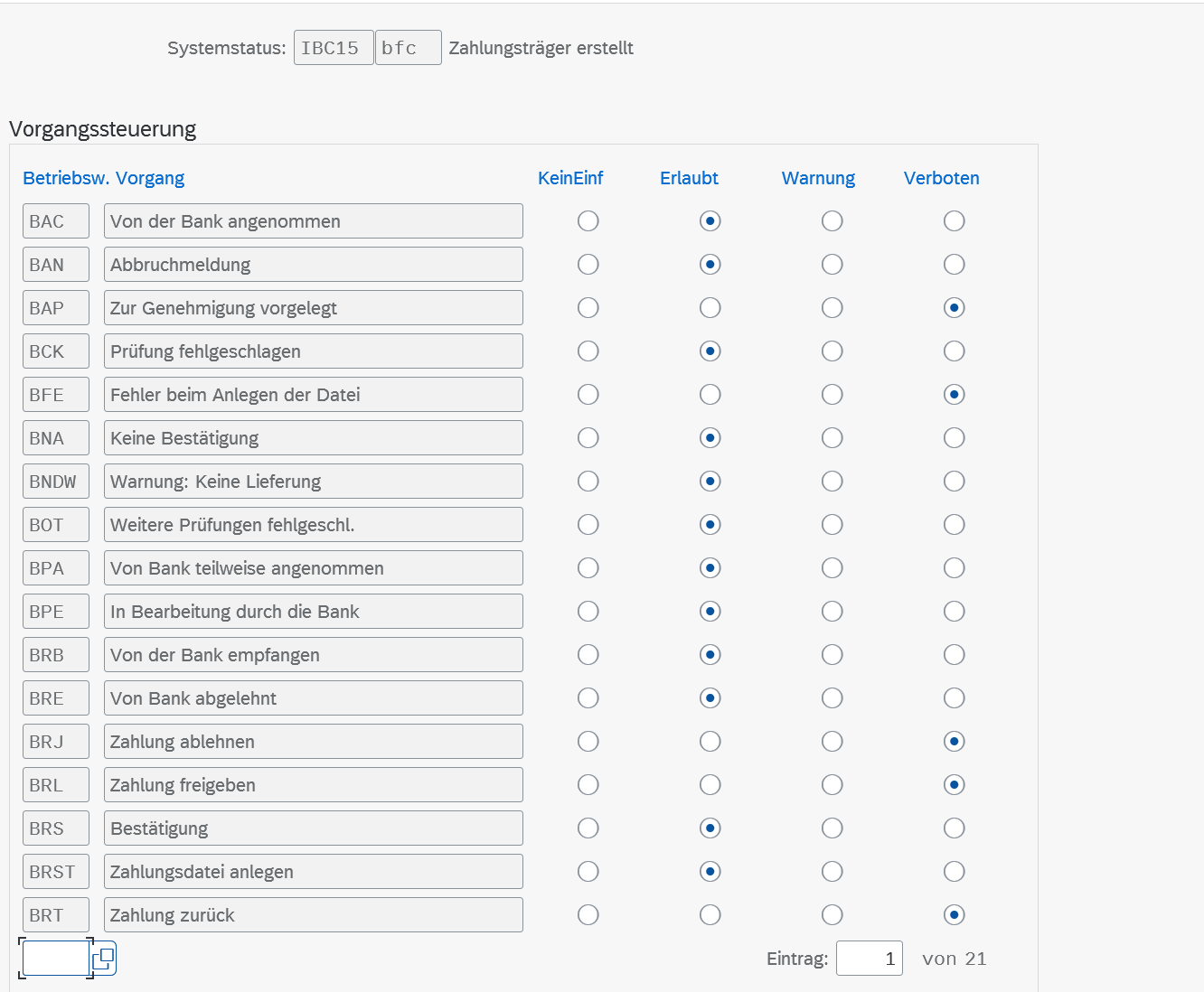Click the Eintrag number input field
Screen dimensions: 1204x992
[869, 959]
